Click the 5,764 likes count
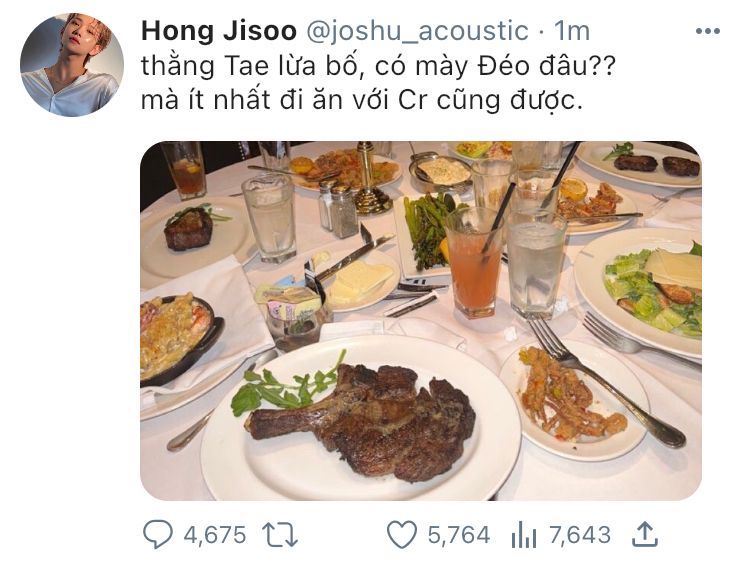This screenshot has width=750, height=563. tap(459, 535)
